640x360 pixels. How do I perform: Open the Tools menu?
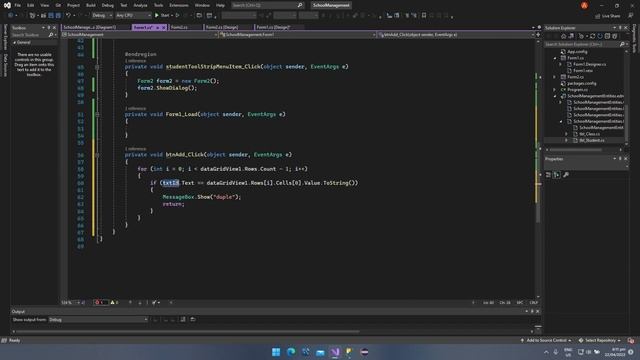pyautogui.click(x=158, y=5)
